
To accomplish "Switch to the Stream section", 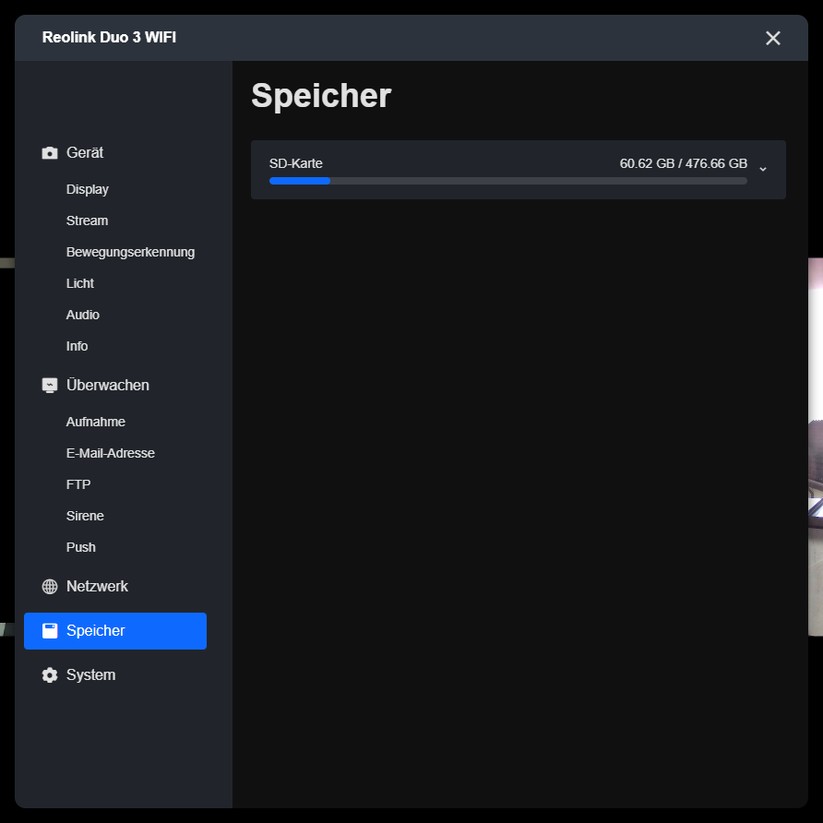I will pyautogui.click(x=87, y=220).
